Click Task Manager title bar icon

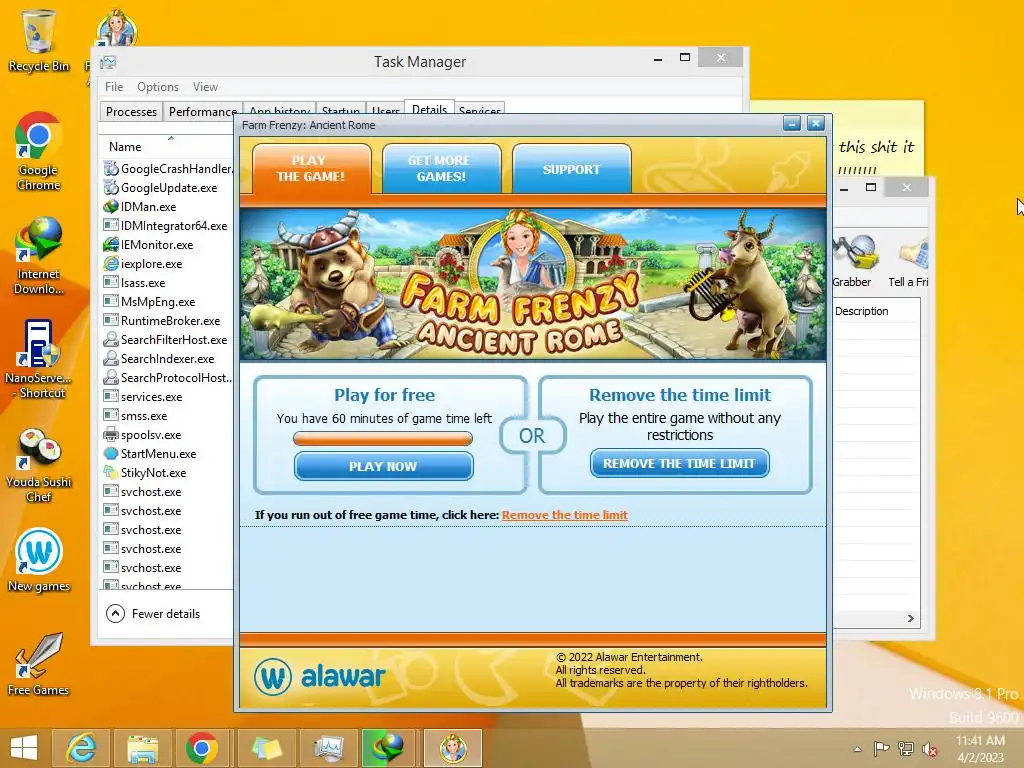(108, 62)
